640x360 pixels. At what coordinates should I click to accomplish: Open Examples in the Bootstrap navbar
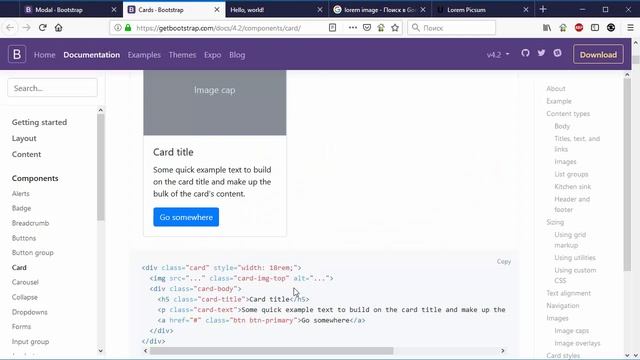click(x=144, y=55)
